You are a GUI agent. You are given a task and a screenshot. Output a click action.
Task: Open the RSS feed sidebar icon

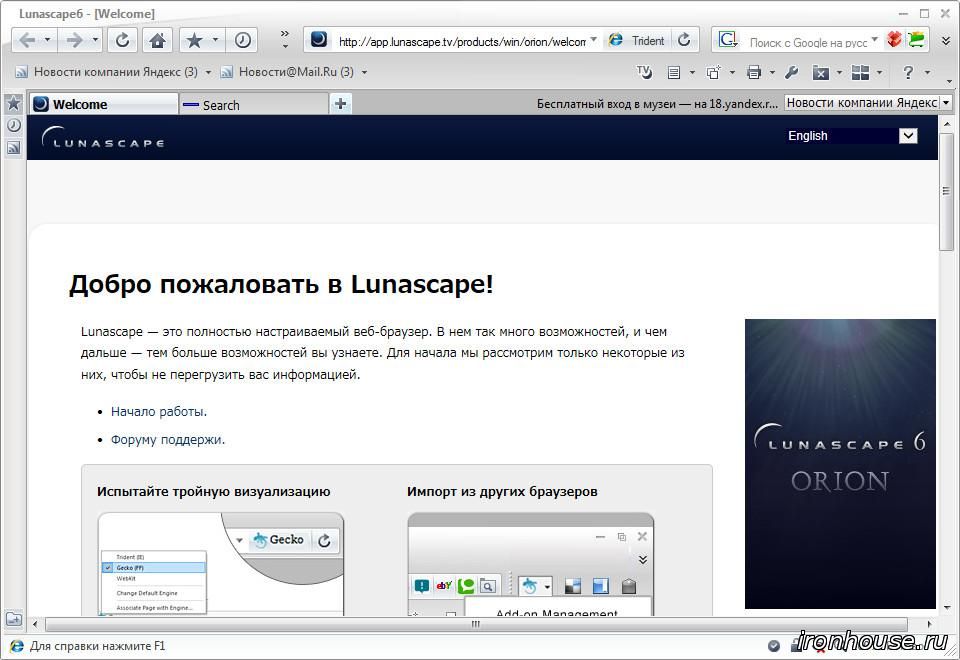coord(13,148)
